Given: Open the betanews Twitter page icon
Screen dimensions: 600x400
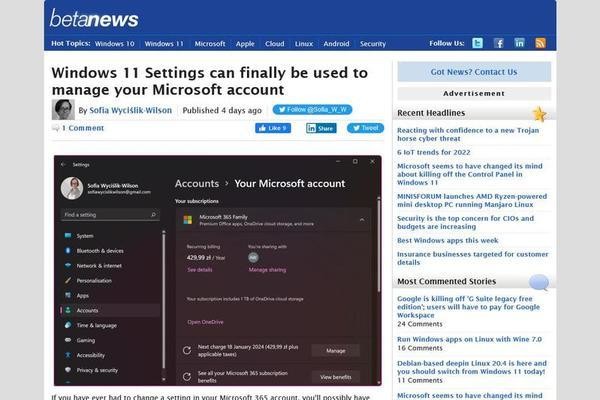Looking at the screenshot, I should tap(477, 43).
